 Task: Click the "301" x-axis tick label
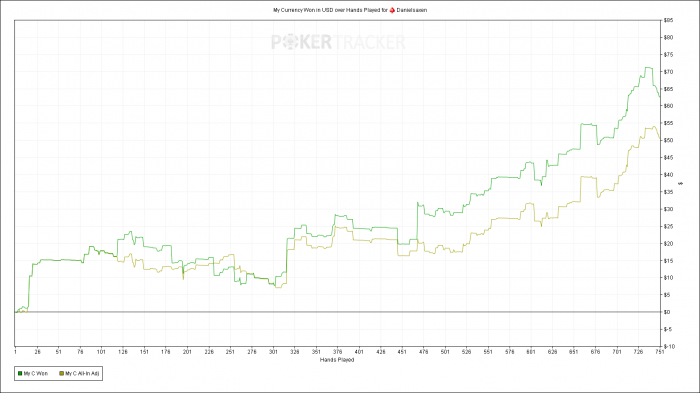[273, 352]
